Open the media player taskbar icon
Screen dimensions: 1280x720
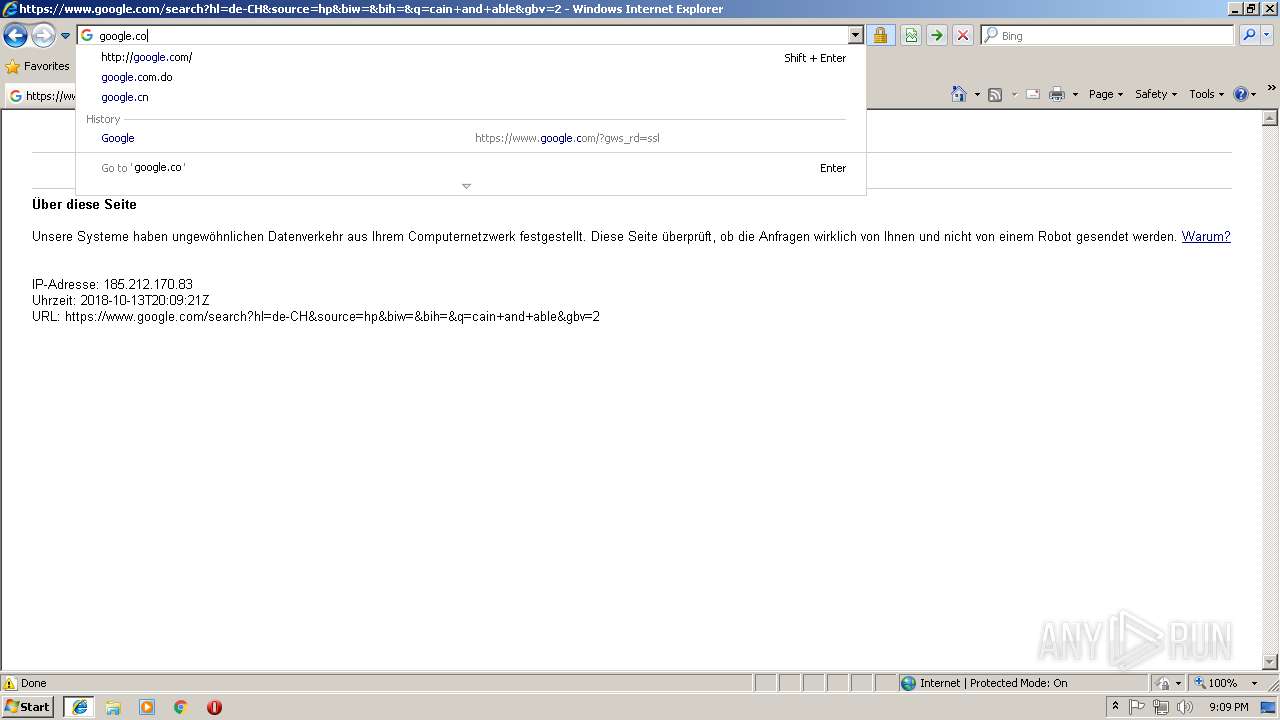click(147, 707)
